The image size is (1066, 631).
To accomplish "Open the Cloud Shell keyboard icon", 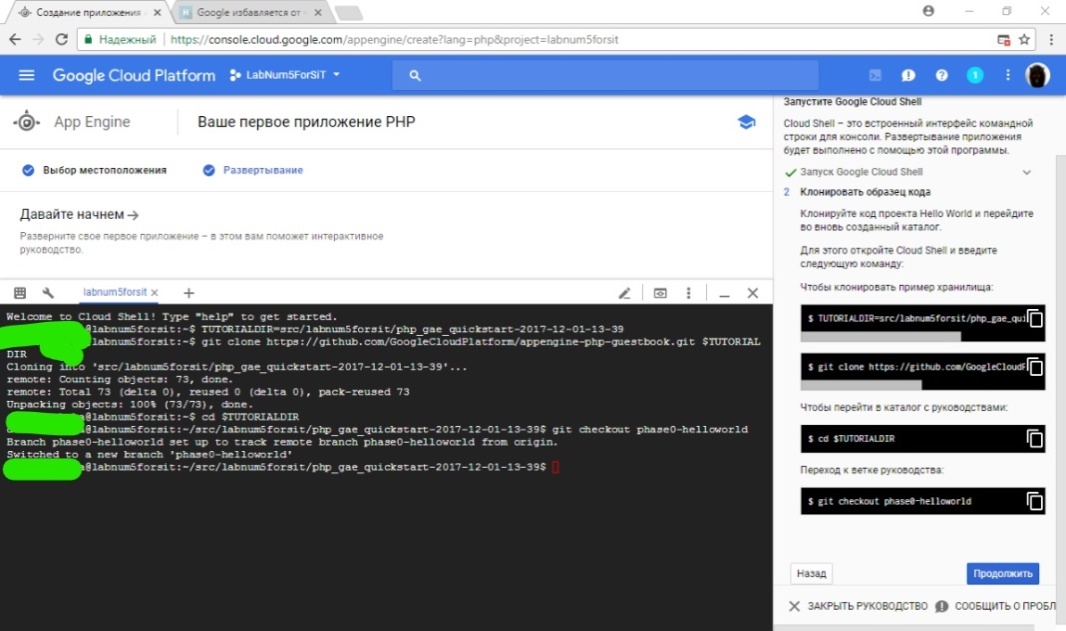I will (20, 293).
